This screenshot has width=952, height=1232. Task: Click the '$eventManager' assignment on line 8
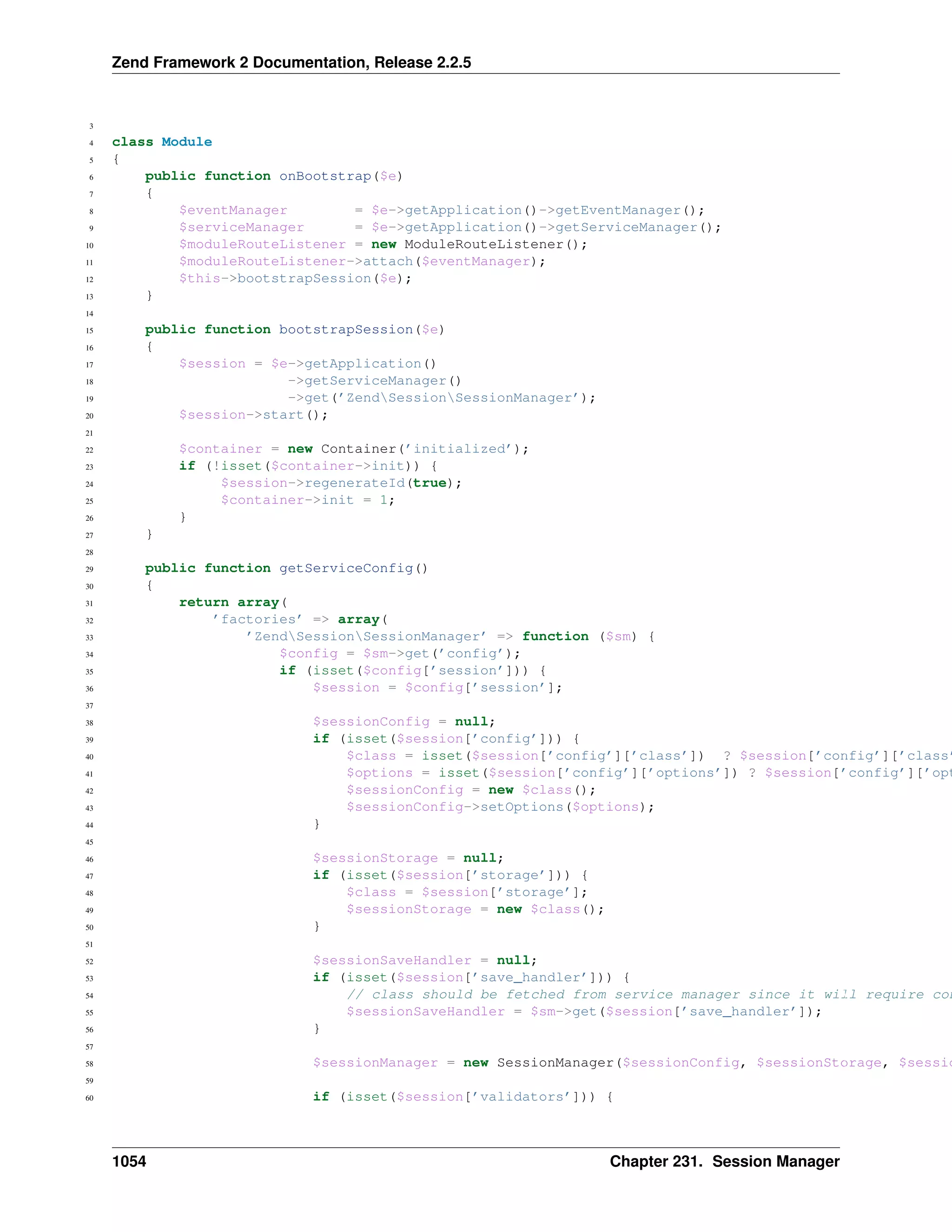[x=442, y=211]
